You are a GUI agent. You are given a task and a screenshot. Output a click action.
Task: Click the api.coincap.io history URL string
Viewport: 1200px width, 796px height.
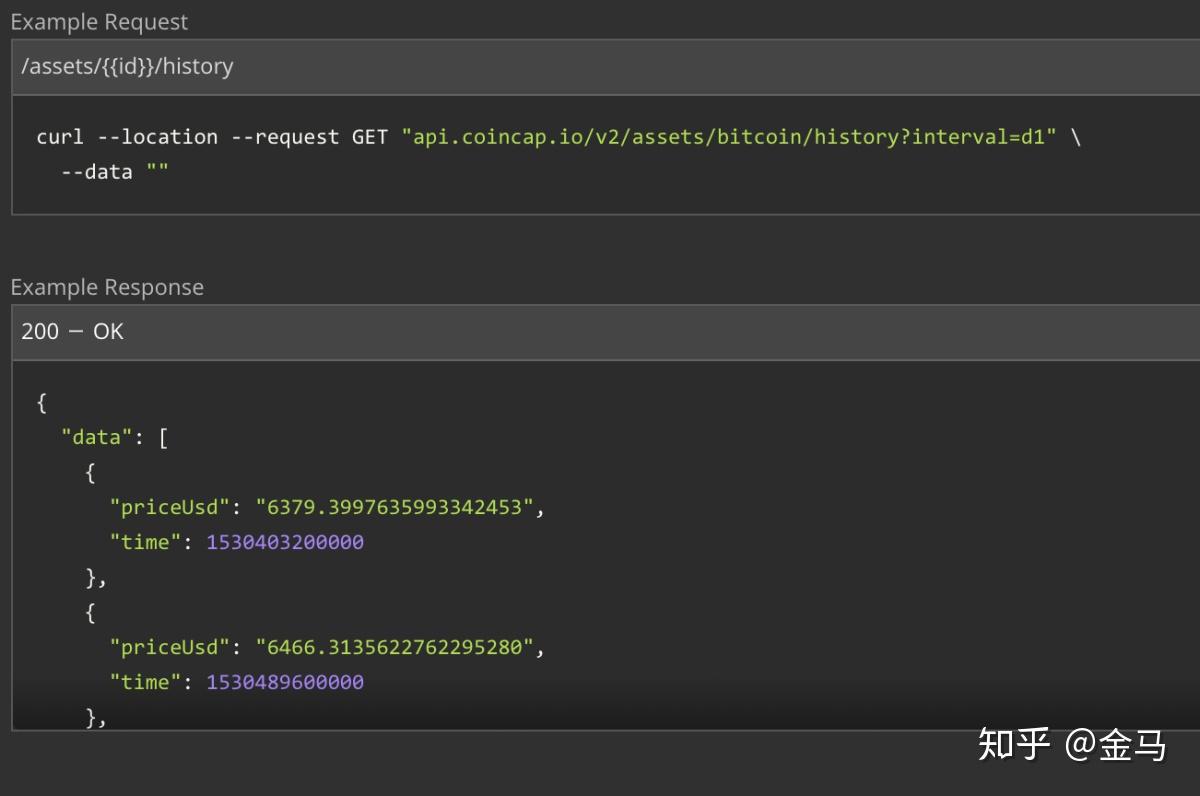[x=729, y=137]
